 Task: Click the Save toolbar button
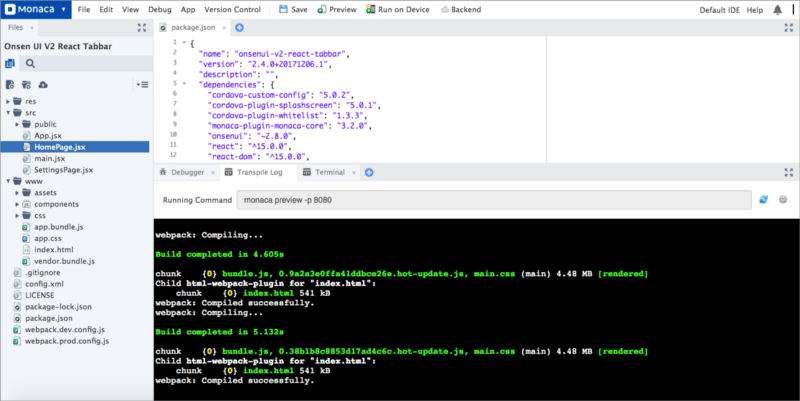point(293,10)
